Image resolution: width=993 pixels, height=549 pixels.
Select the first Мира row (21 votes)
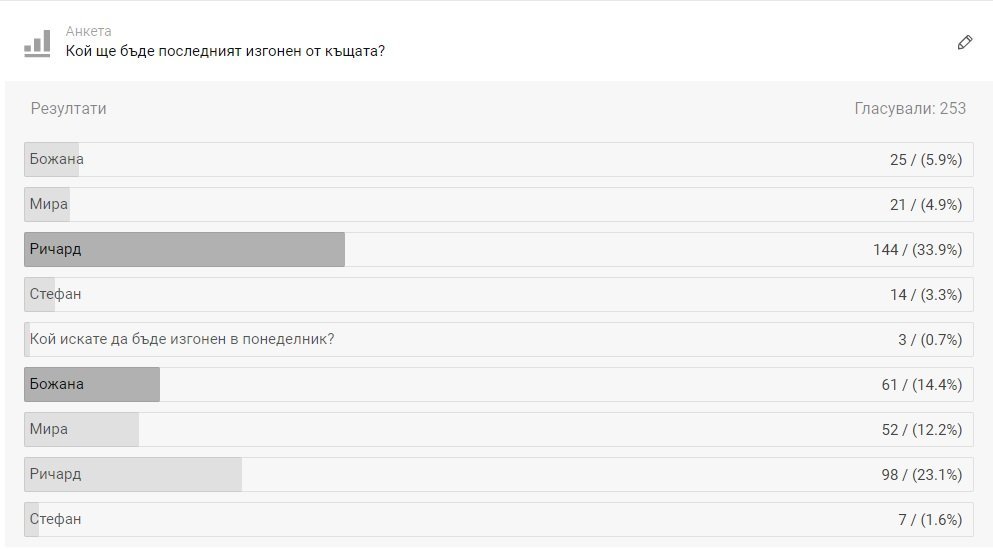coord(498,205)
